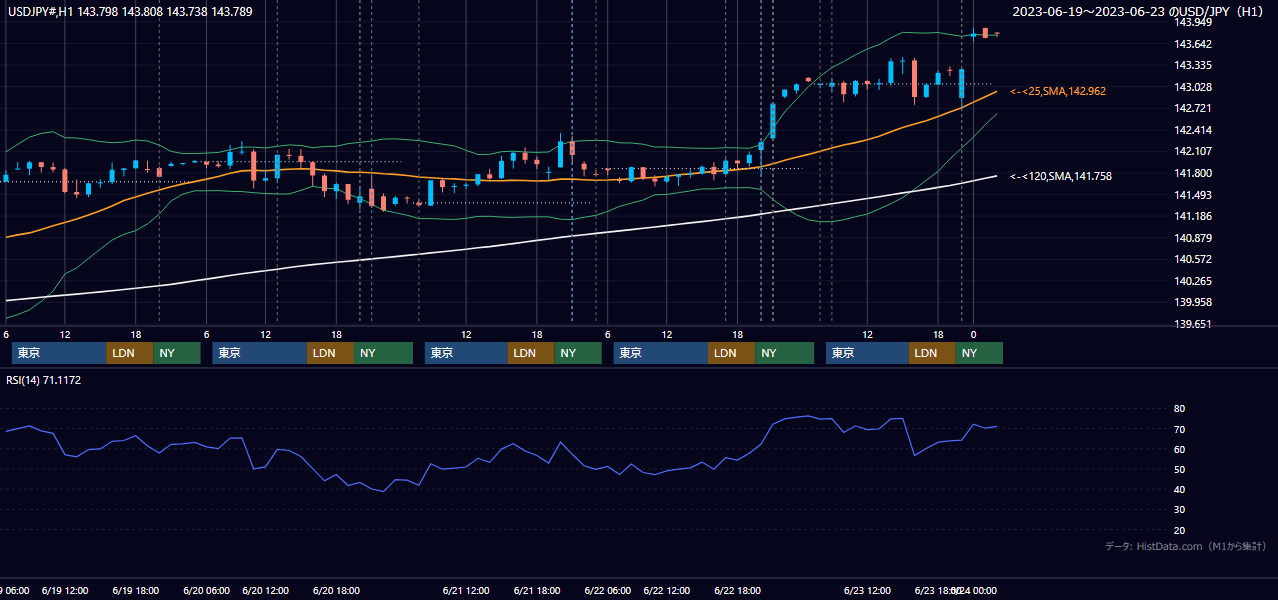
Task: Click the LDN session block for 6/20
Action: point(330,353)
